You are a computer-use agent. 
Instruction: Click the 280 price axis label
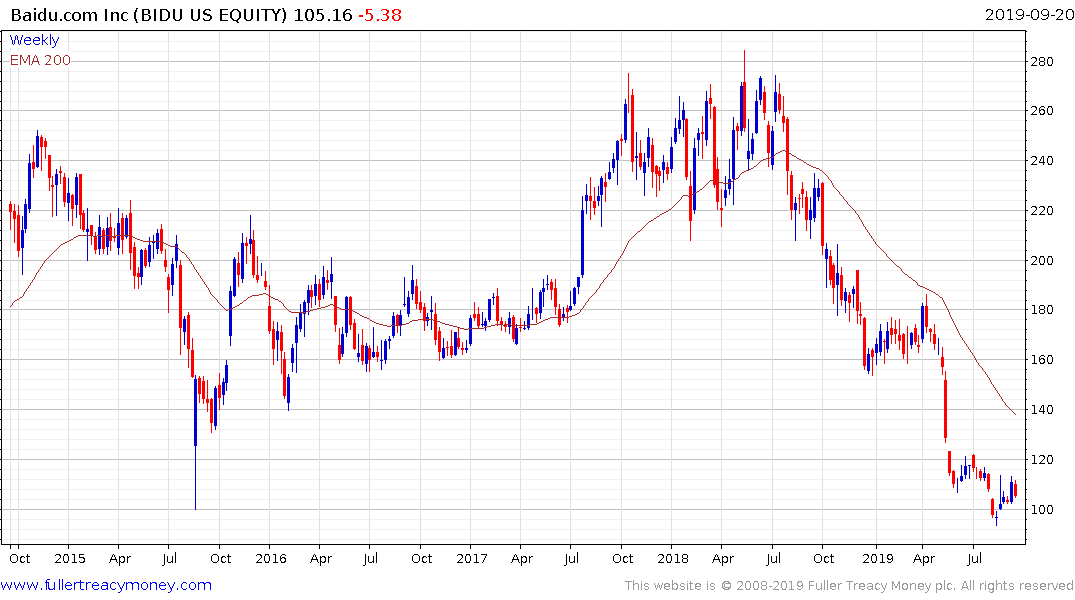pyautogui.click(x=1042, y=62)
